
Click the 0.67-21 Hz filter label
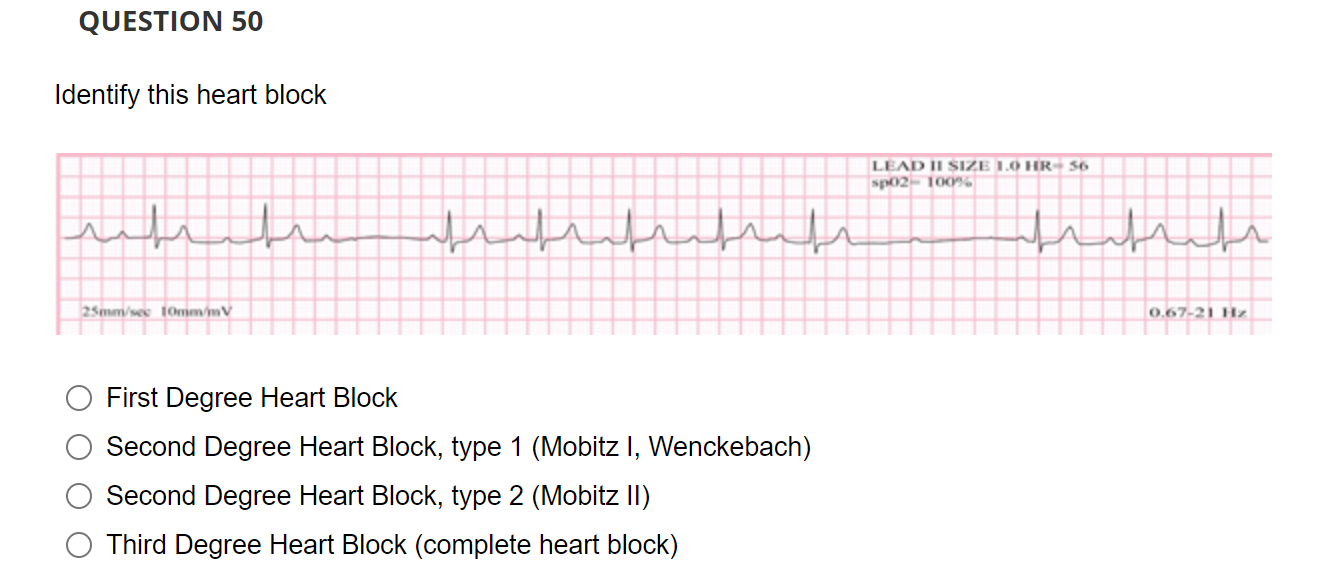[1196, 311]
